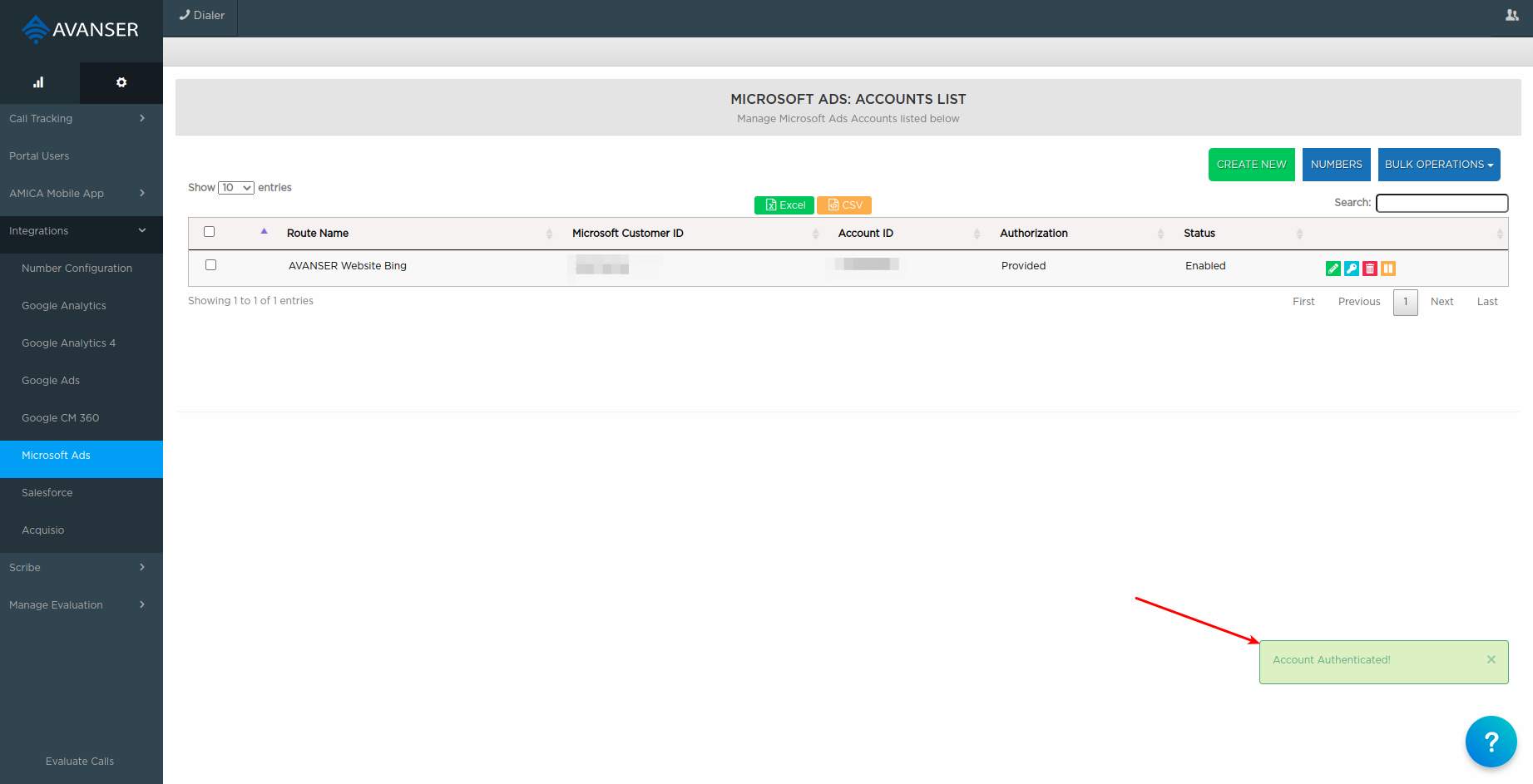
Task: Click the Numbers button
Action: click(1337, 165)
